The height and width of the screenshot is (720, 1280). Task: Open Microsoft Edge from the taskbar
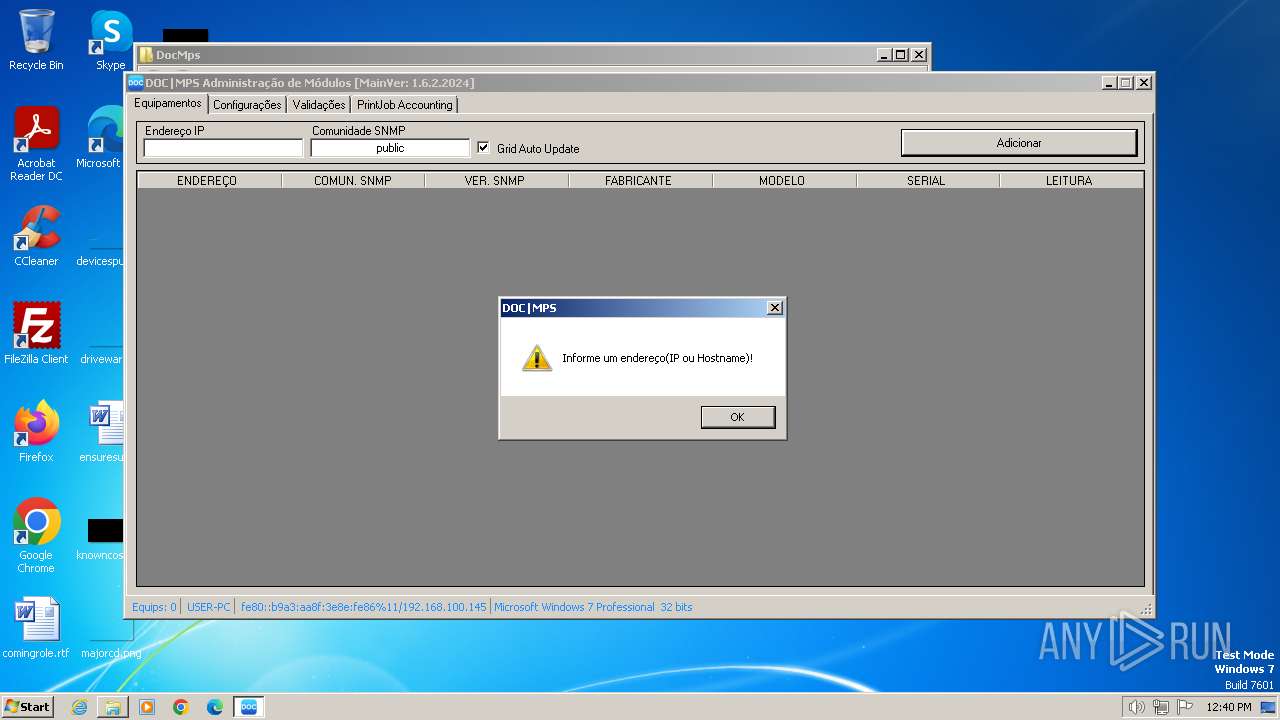click(x=215, y=707)
